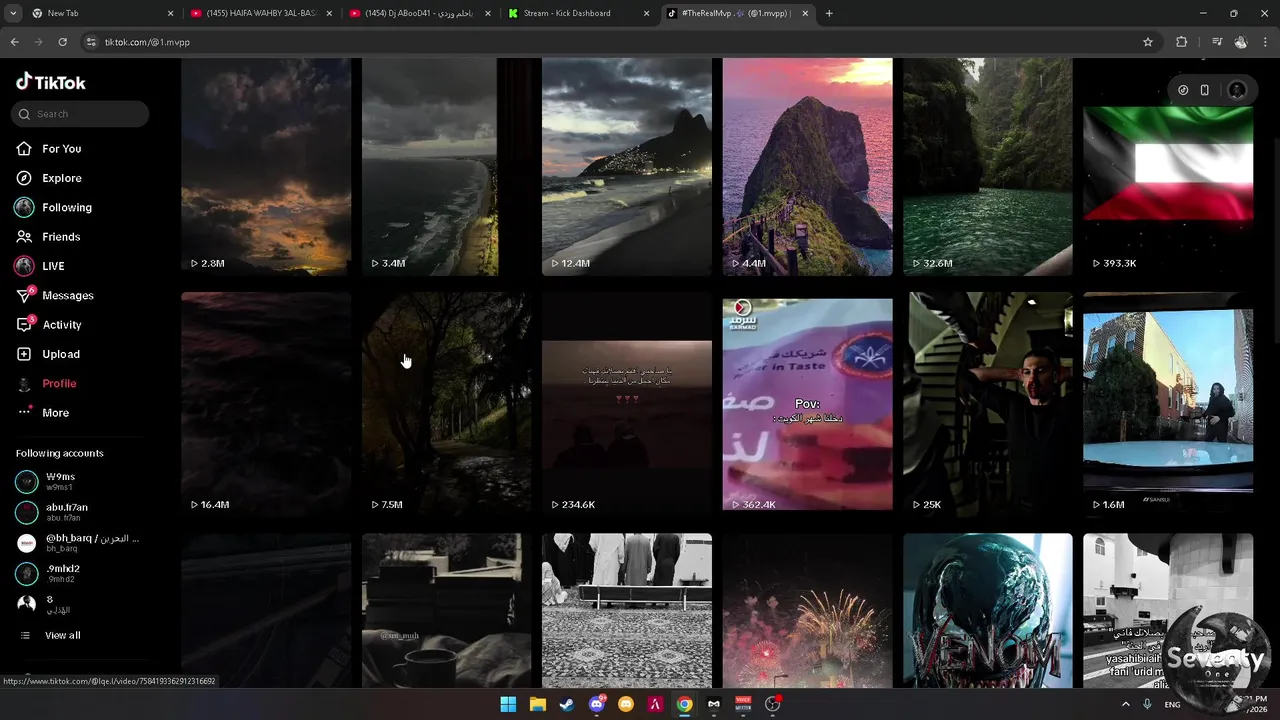Show hidden system tray icons
This screenshot has height=720, width=1280.
[x=1125, y=704]
